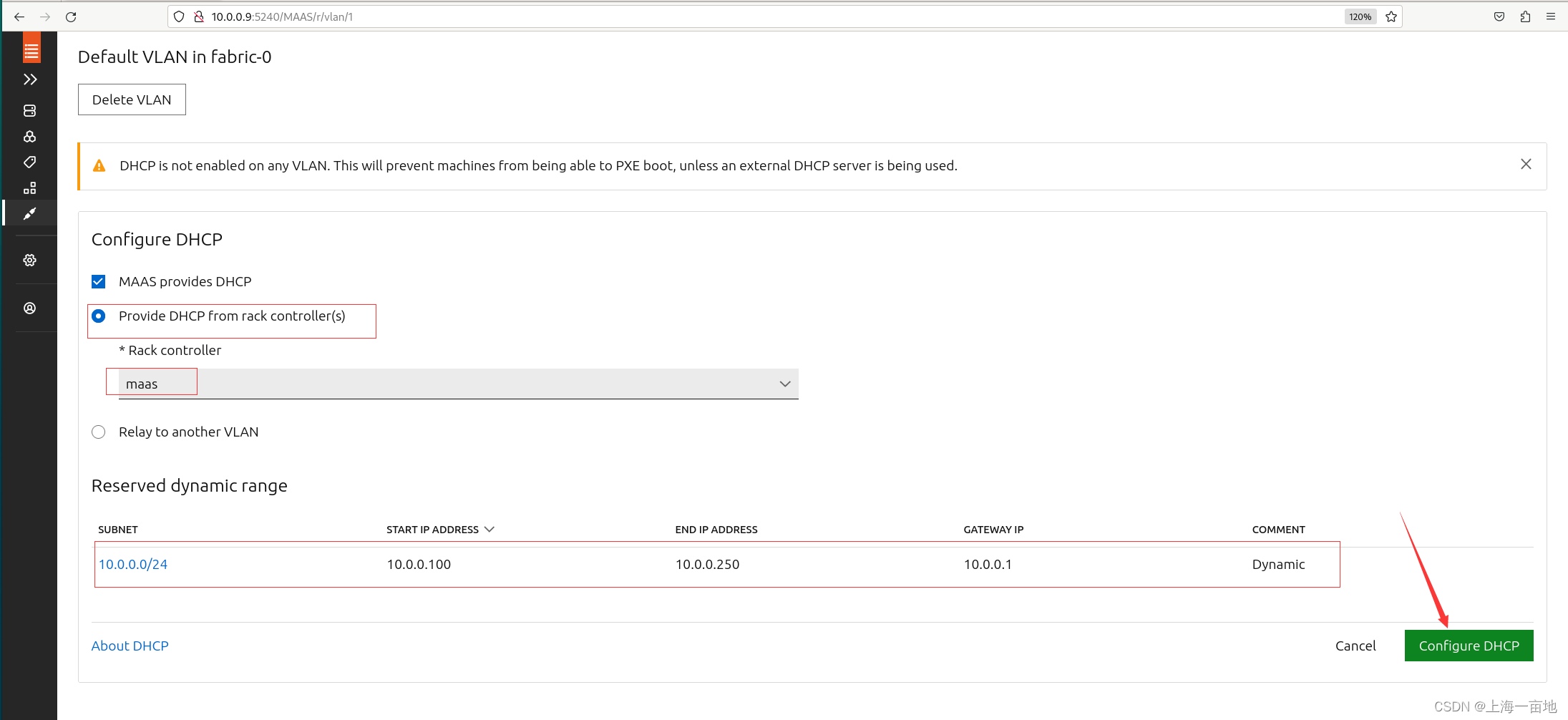Open the pools cluster icon

[29, 137]
